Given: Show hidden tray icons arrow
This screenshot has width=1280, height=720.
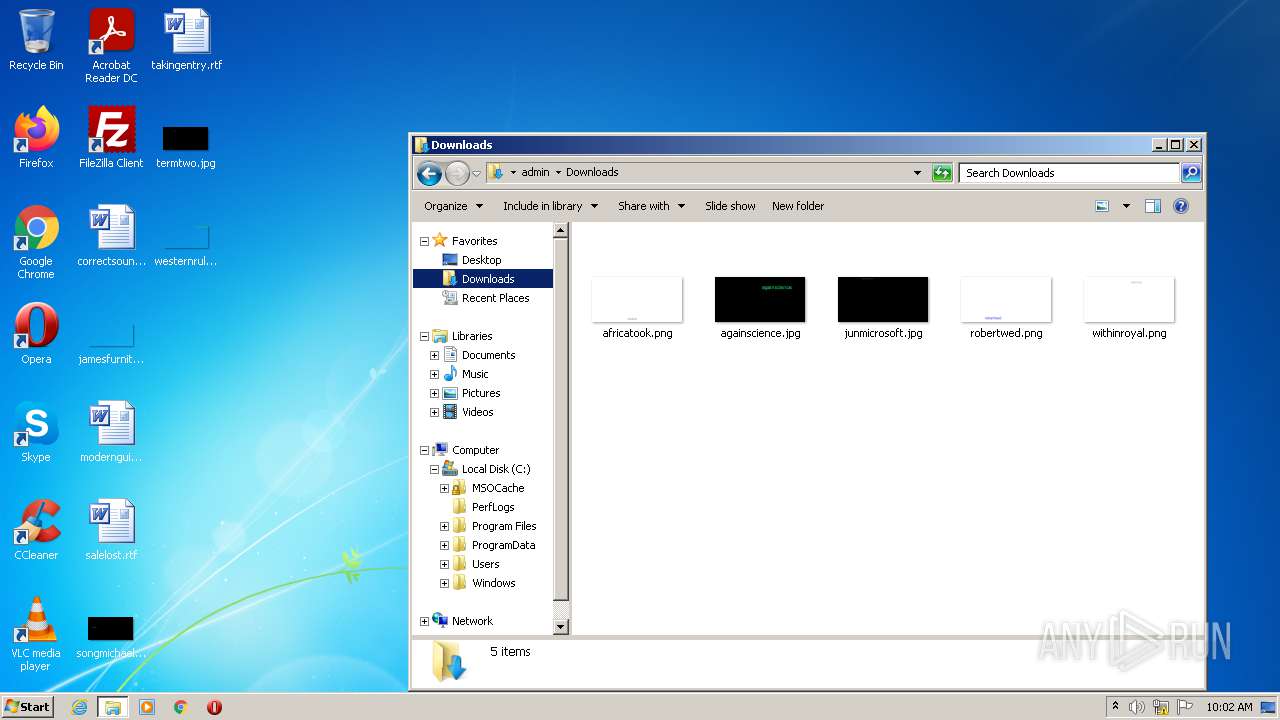Looking at the screenshot, I should point(1115,707).
